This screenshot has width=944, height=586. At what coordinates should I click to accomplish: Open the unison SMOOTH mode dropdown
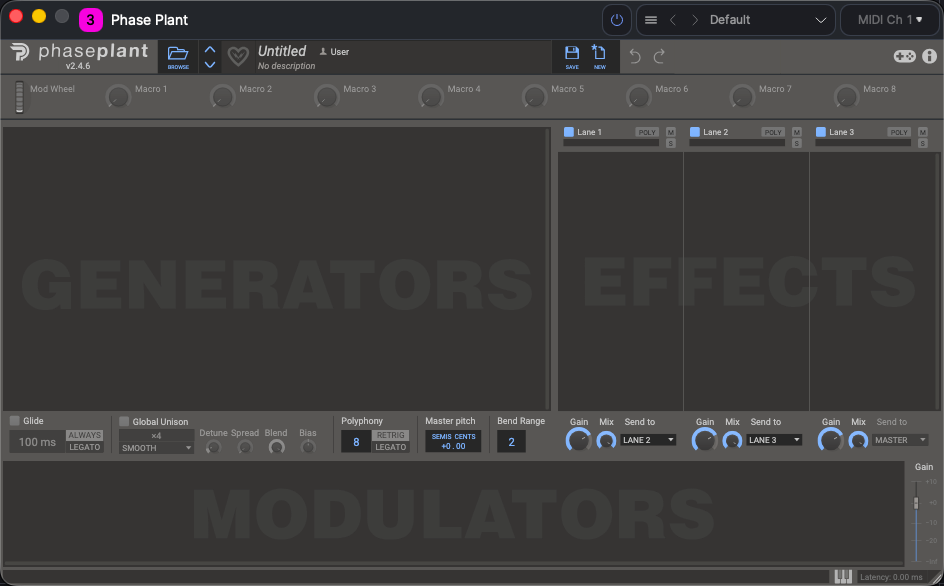(156, 448)
